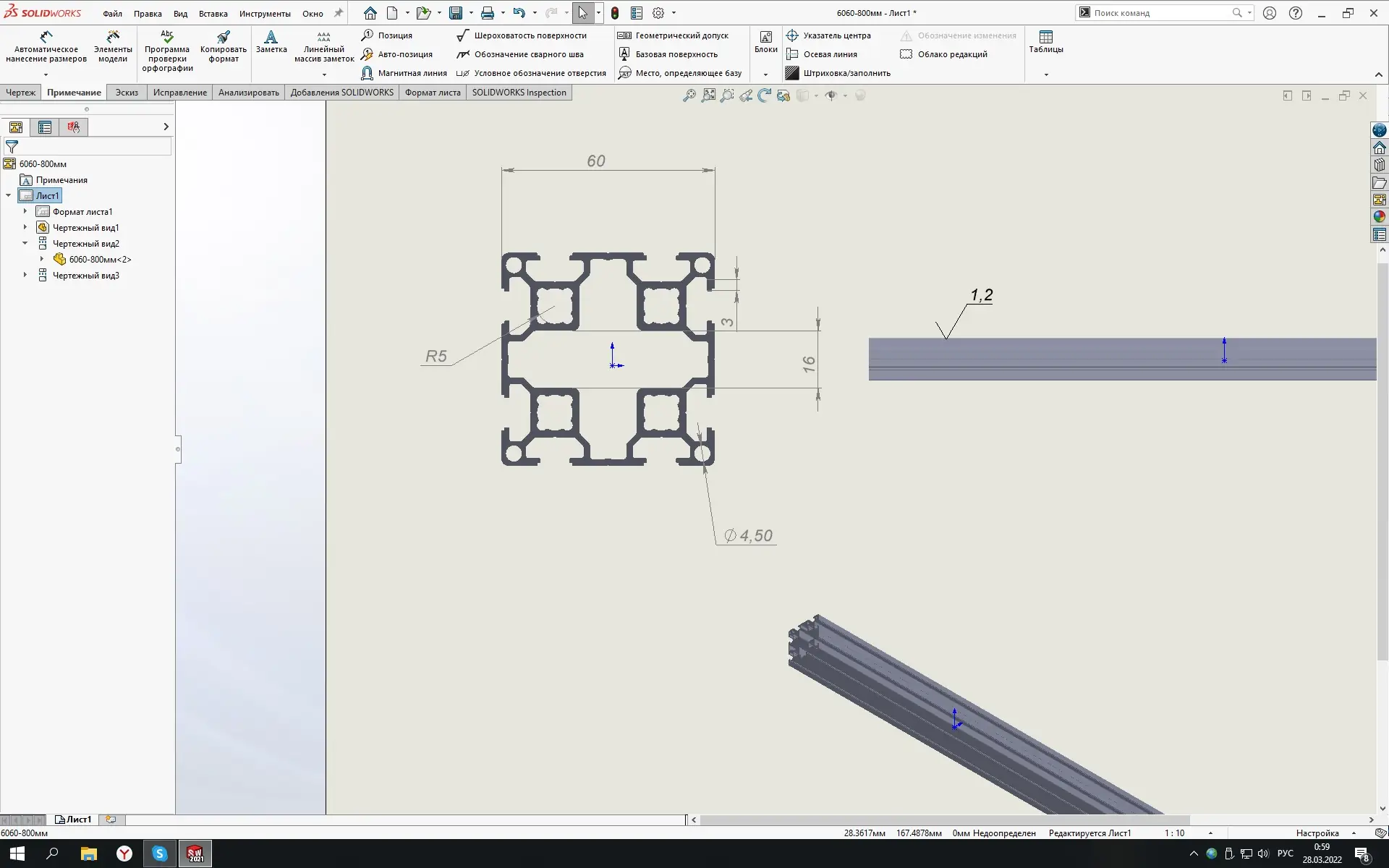Open the Таблицы dropdown arrow

(1046, 75)
